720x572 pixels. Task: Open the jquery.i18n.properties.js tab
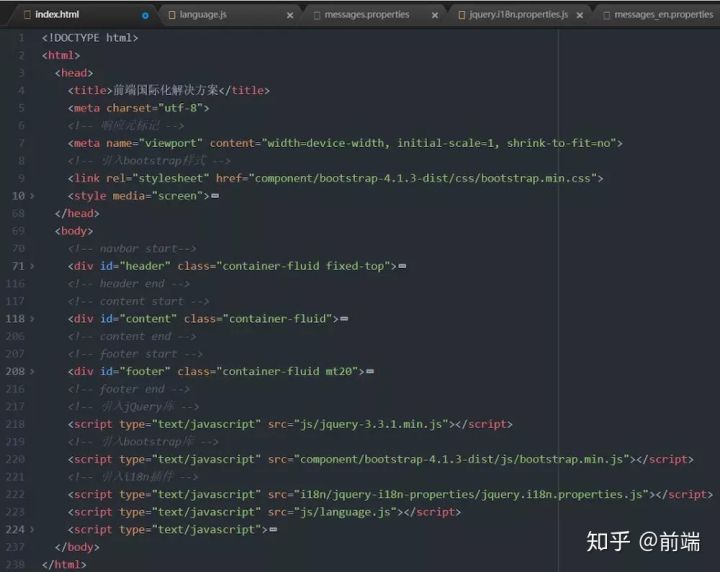click(x=518, y=15)
